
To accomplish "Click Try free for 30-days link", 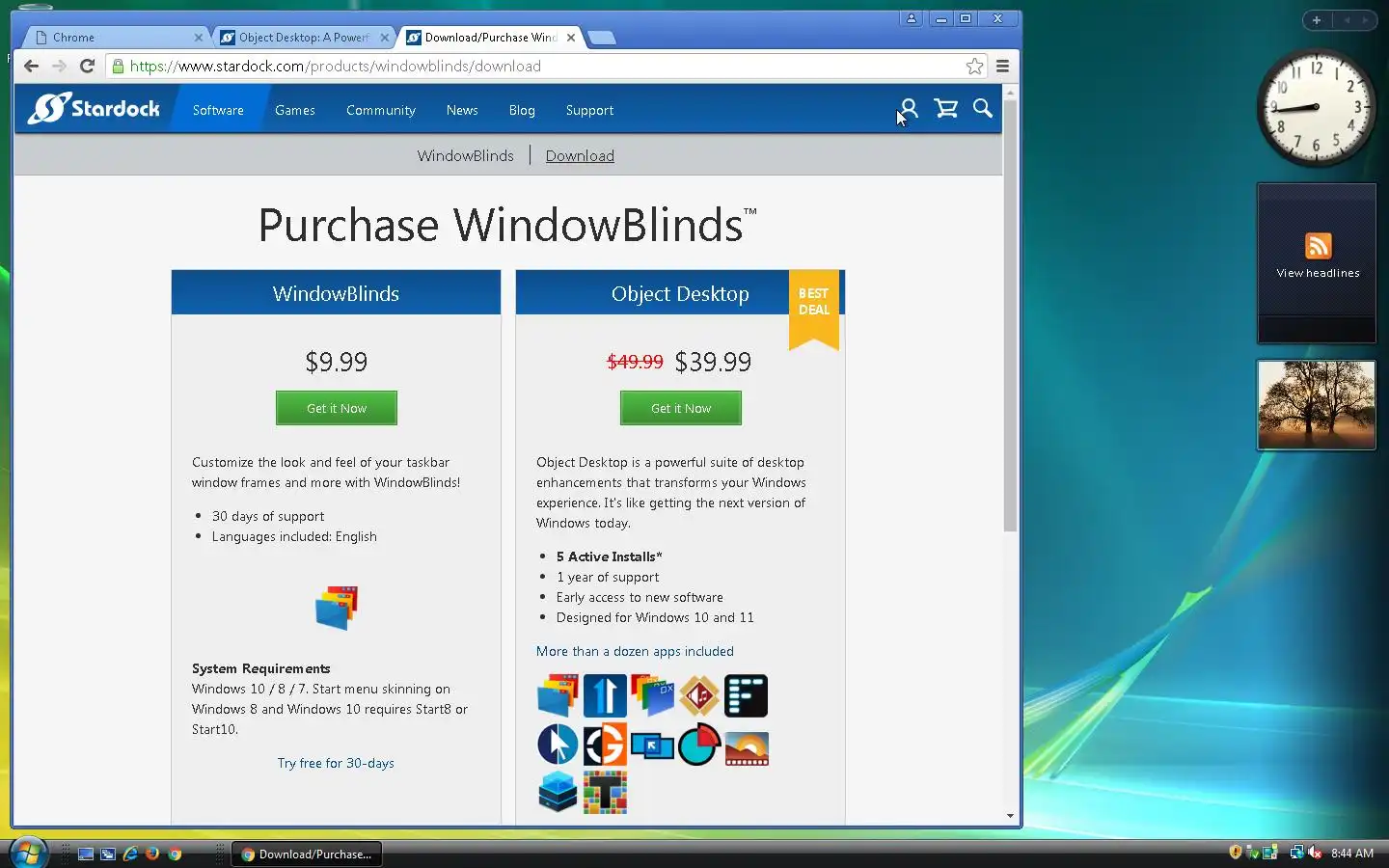I will click(336, 763).
